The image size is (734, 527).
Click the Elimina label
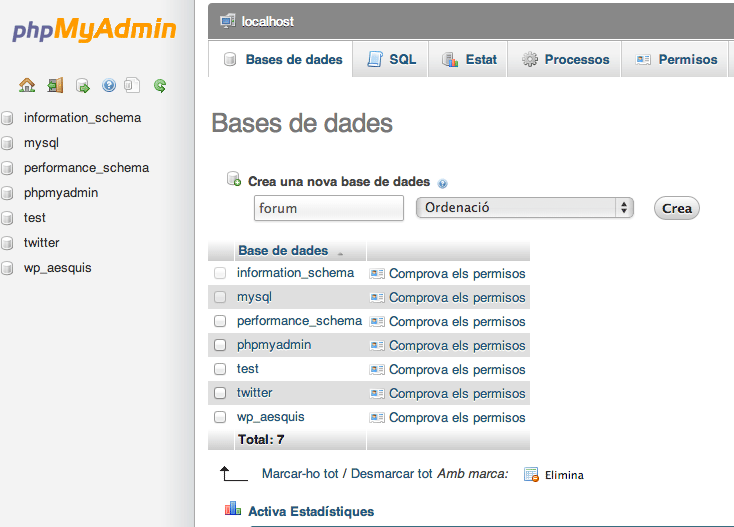pos(564,476)
